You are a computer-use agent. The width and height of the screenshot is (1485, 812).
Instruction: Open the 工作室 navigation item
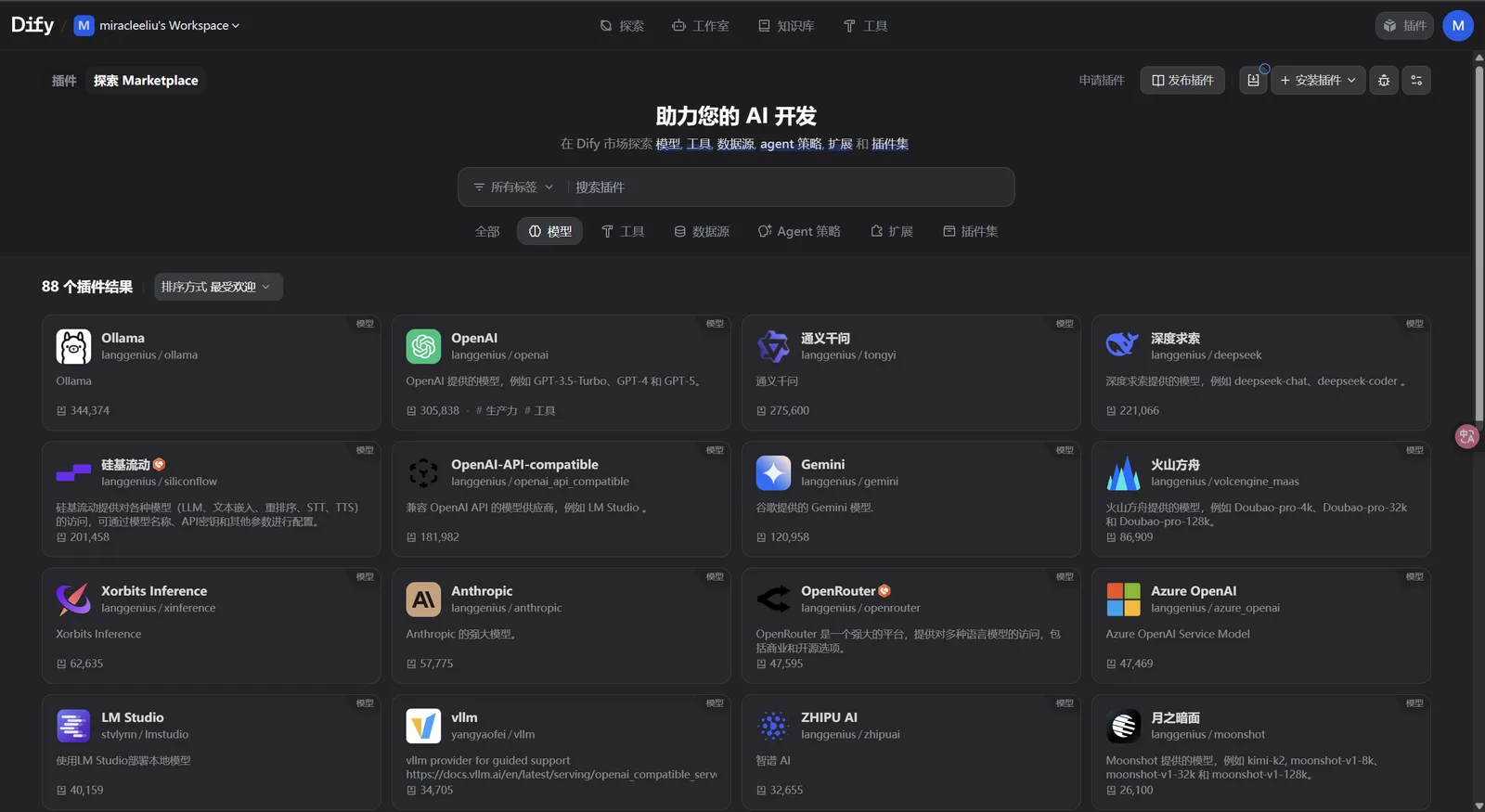point(701,26)
